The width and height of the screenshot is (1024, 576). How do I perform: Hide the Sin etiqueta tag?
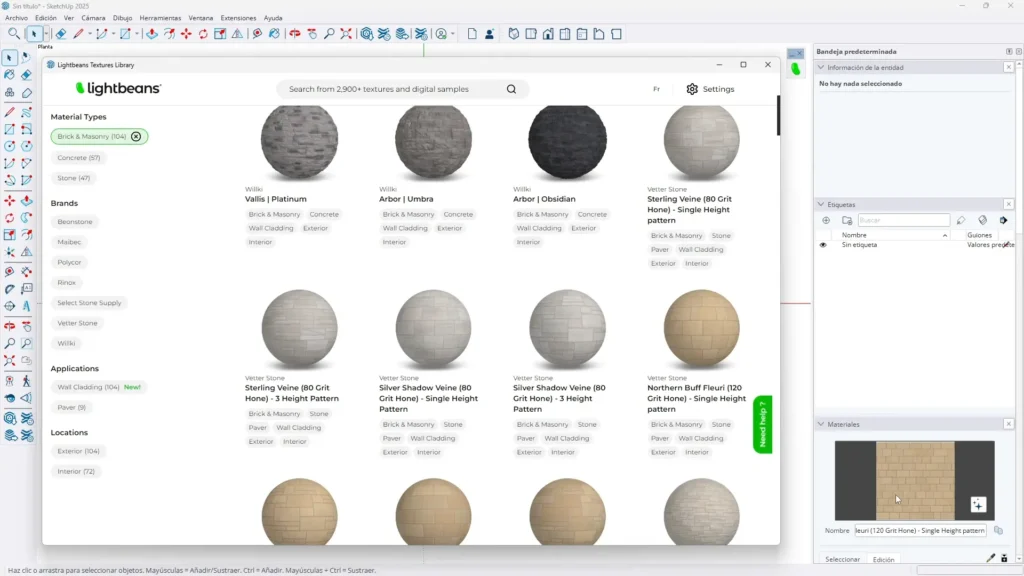[x=823, y=245]
